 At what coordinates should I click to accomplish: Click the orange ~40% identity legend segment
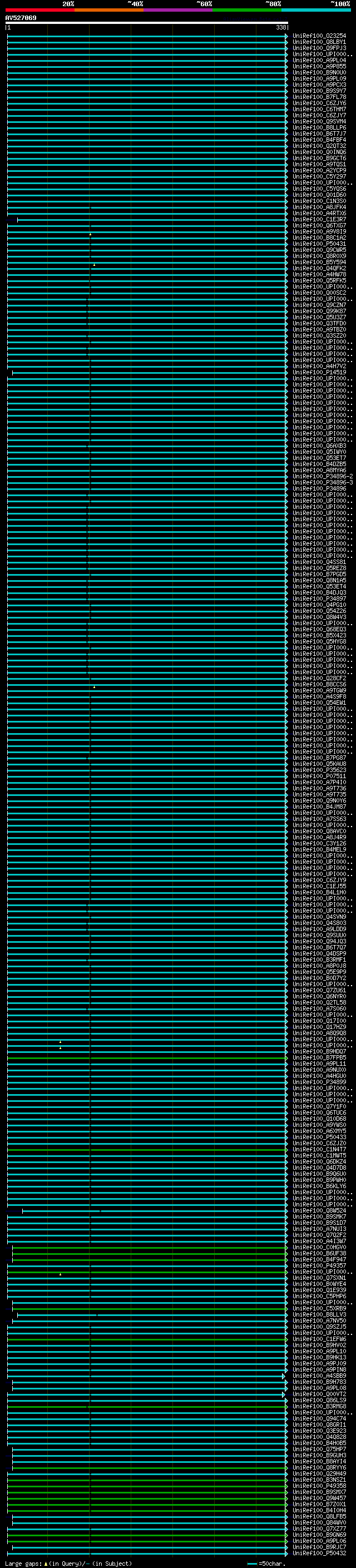point(109,10)
